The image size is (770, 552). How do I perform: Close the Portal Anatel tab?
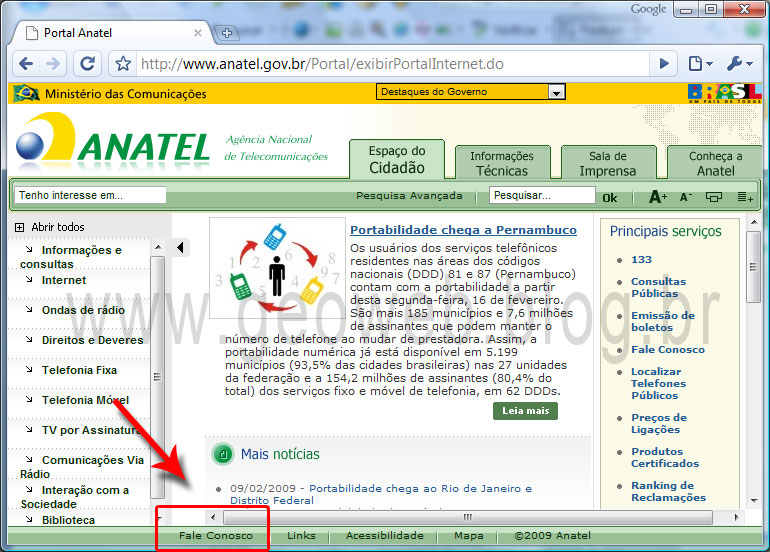point(197,33)
